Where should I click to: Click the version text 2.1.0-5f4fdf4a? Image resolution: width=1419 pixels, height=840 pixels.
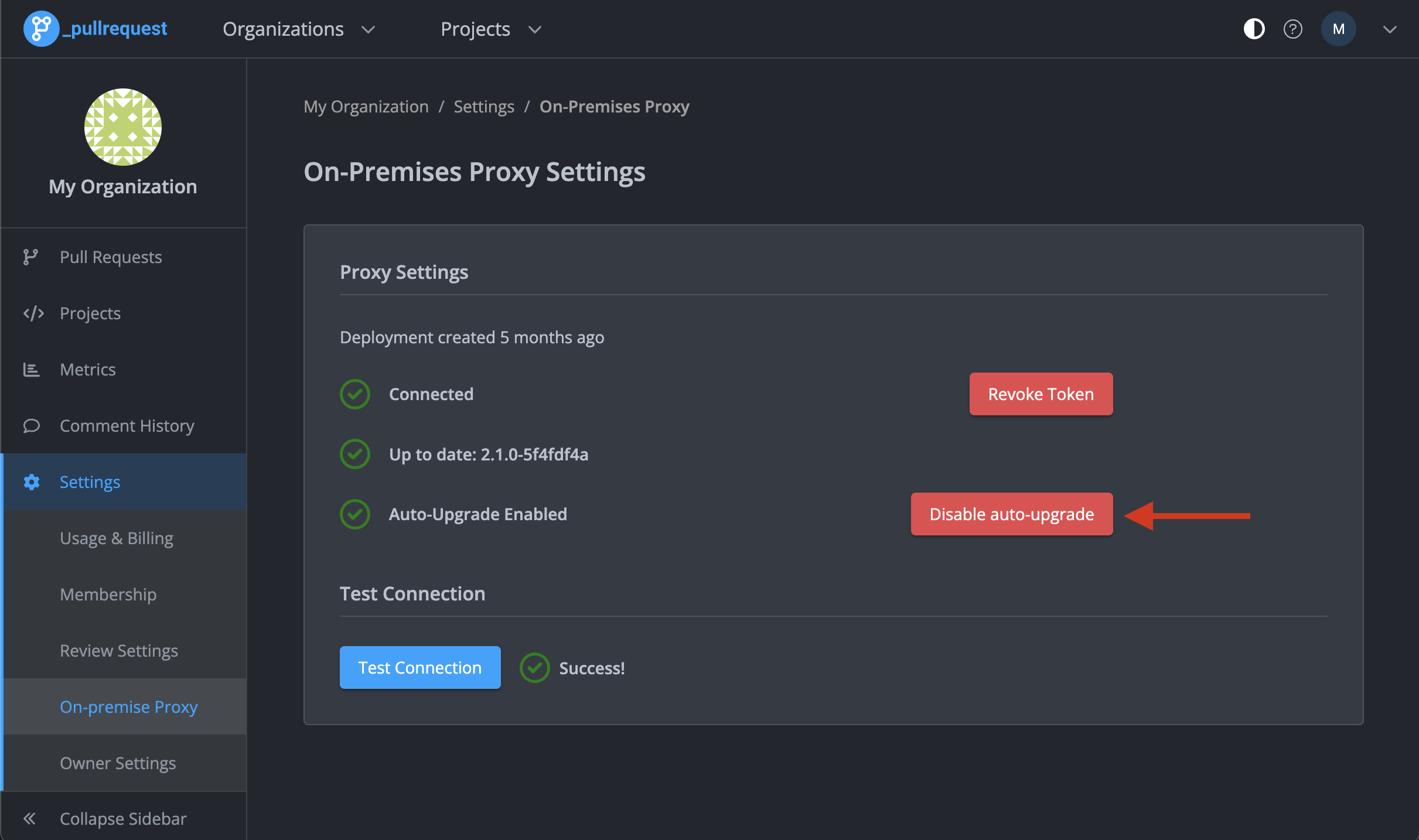[534, 454]
